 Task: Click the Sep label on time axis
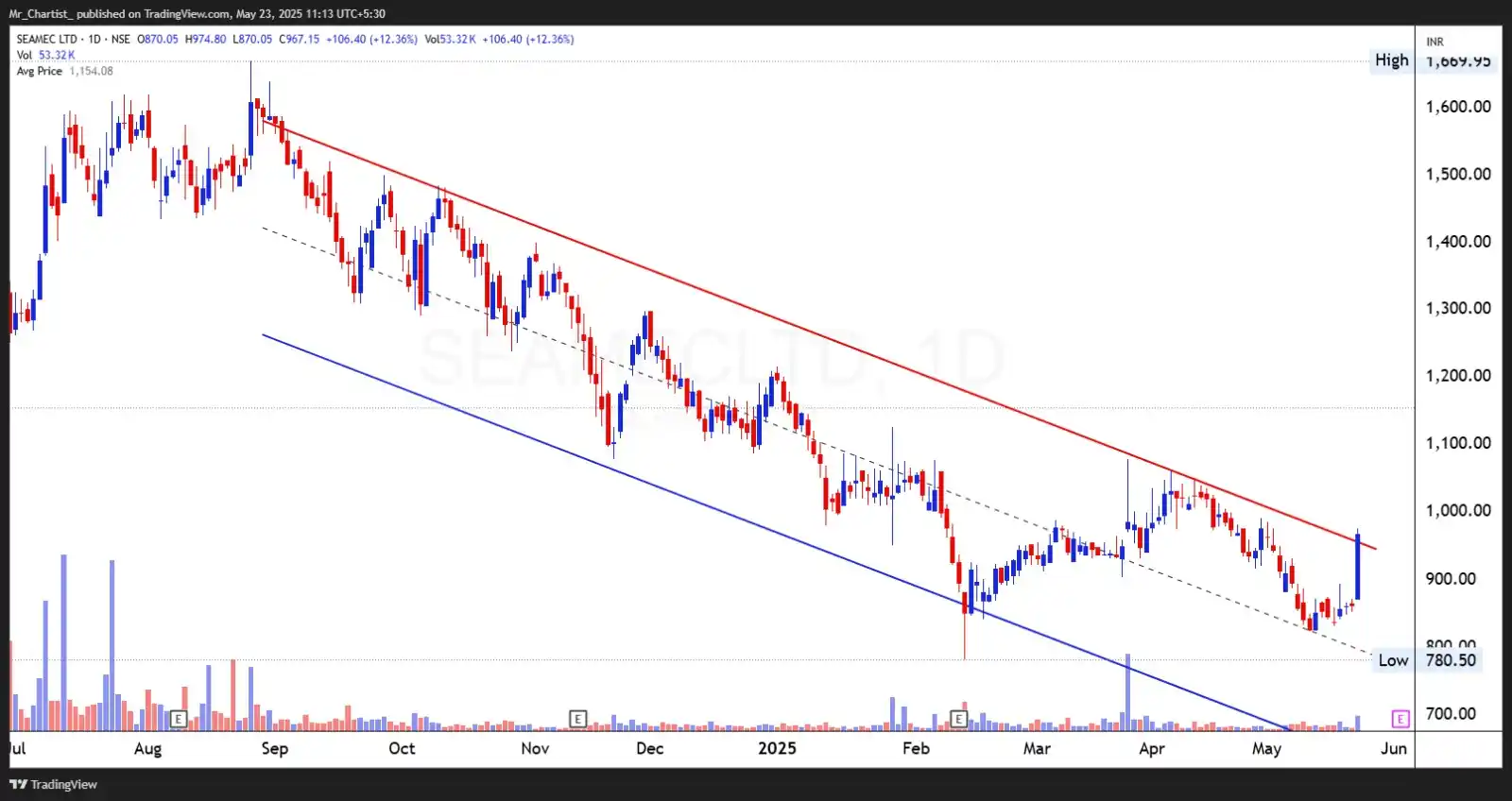click(x=274, y=749)
